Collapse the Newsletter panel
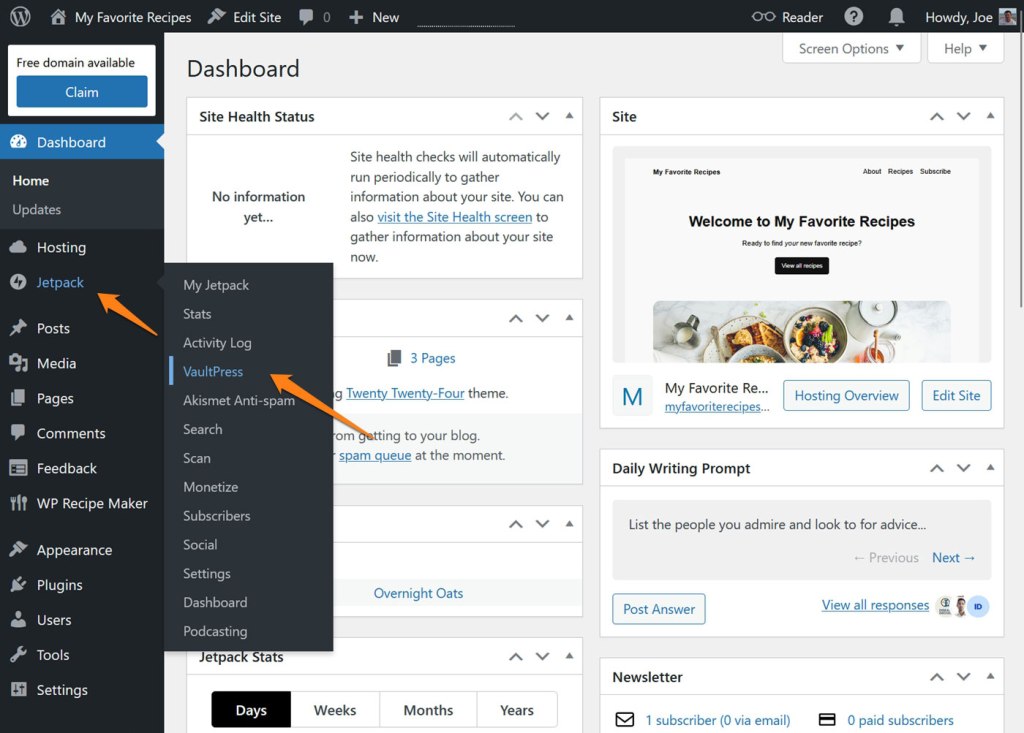The height and width of the screenshot is (733, 1024). point(990,676)
